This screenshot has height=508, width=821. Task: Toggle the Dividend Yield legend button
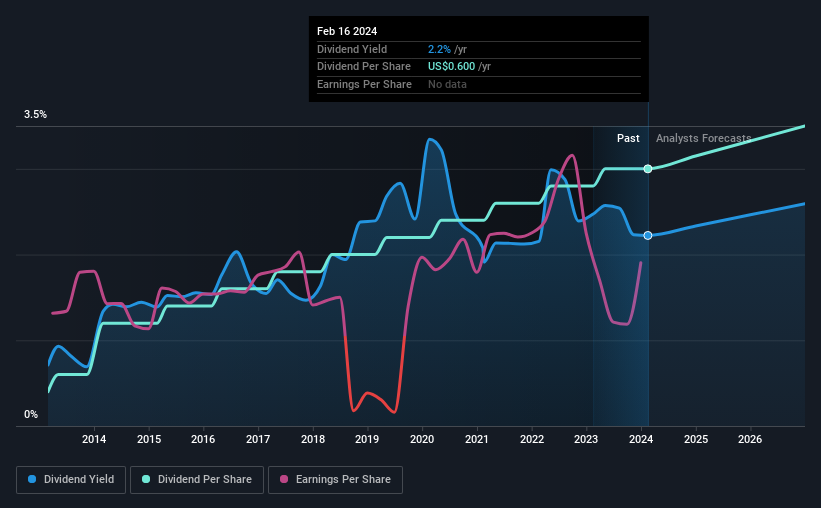70,480
